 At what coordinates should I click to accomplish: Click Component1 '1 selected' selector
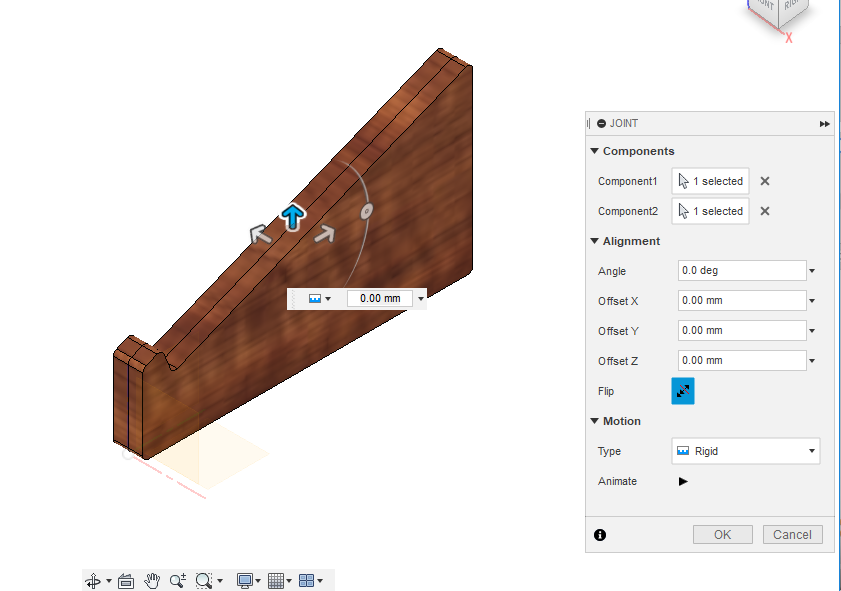pos(710,181)
